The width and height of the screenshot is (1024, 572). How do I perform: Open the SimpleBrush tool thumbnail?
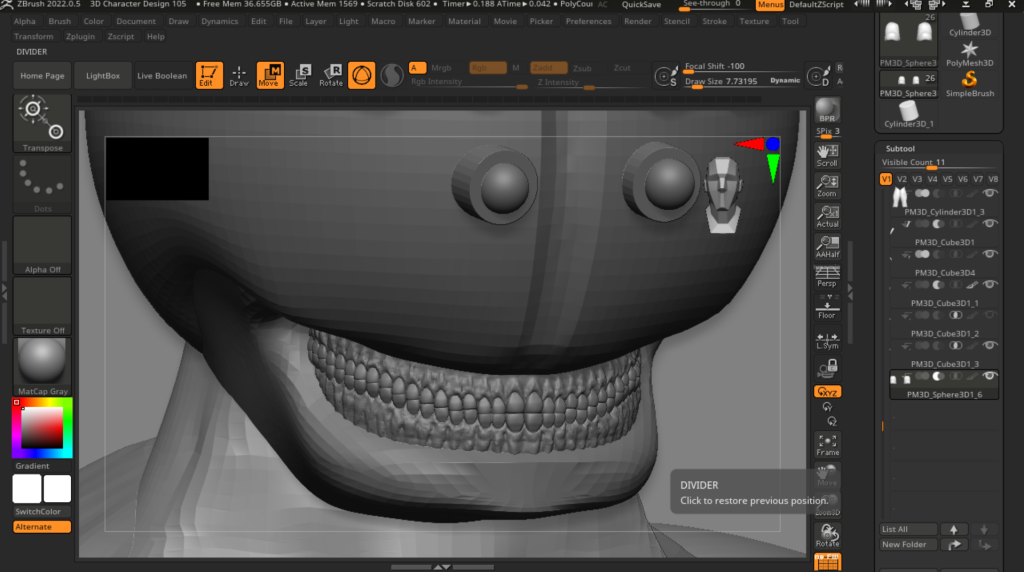969,82
